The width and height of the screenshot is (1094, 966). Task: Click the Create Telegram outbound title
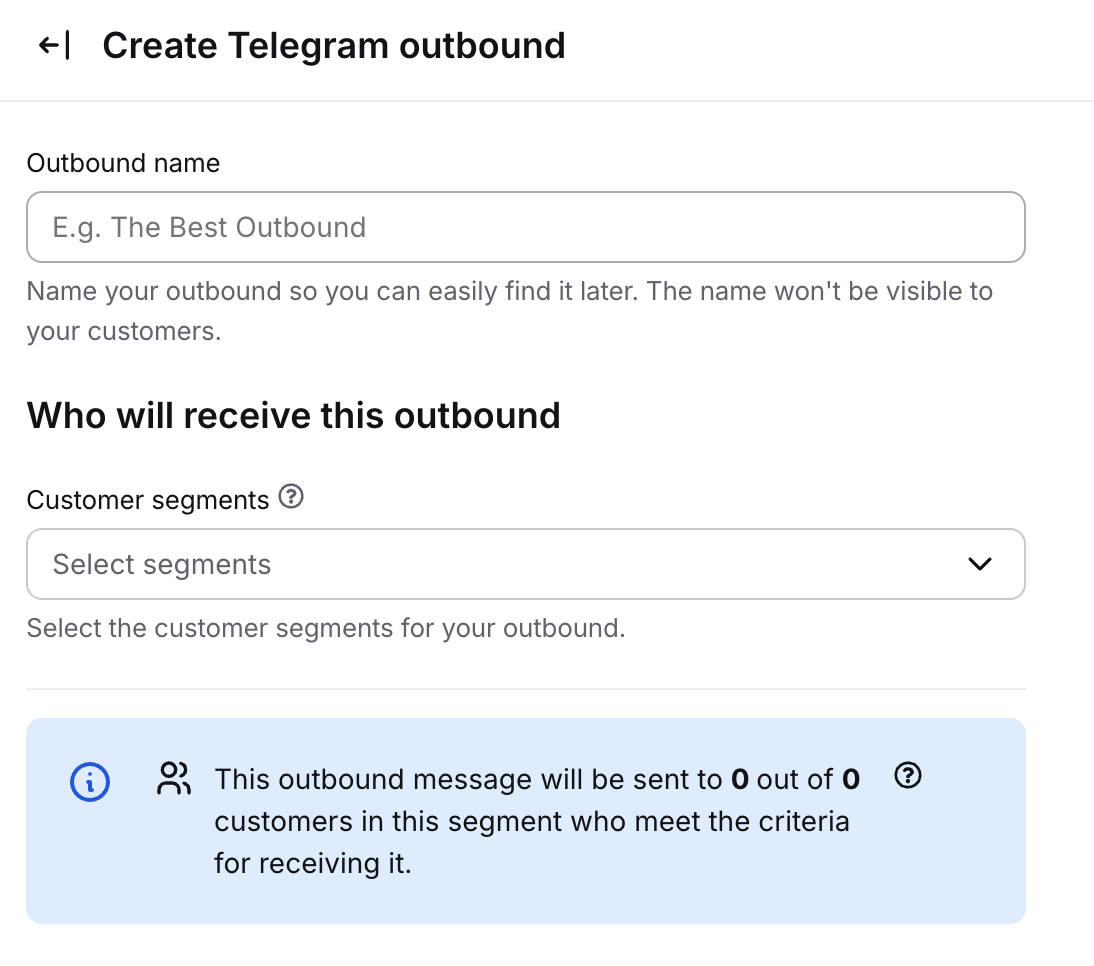coord(334,46)
